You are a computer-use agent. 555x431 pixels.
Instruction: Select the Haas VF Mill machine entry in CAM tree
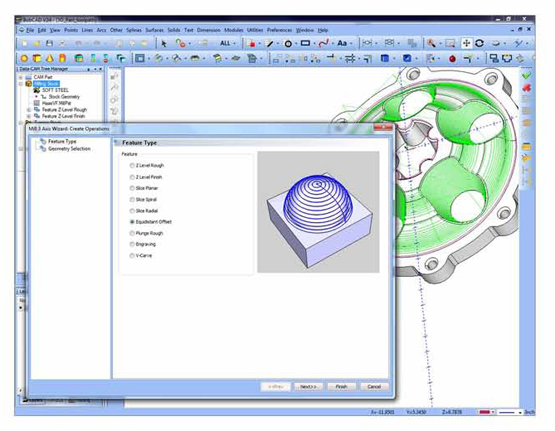click(x=56, y=103)
